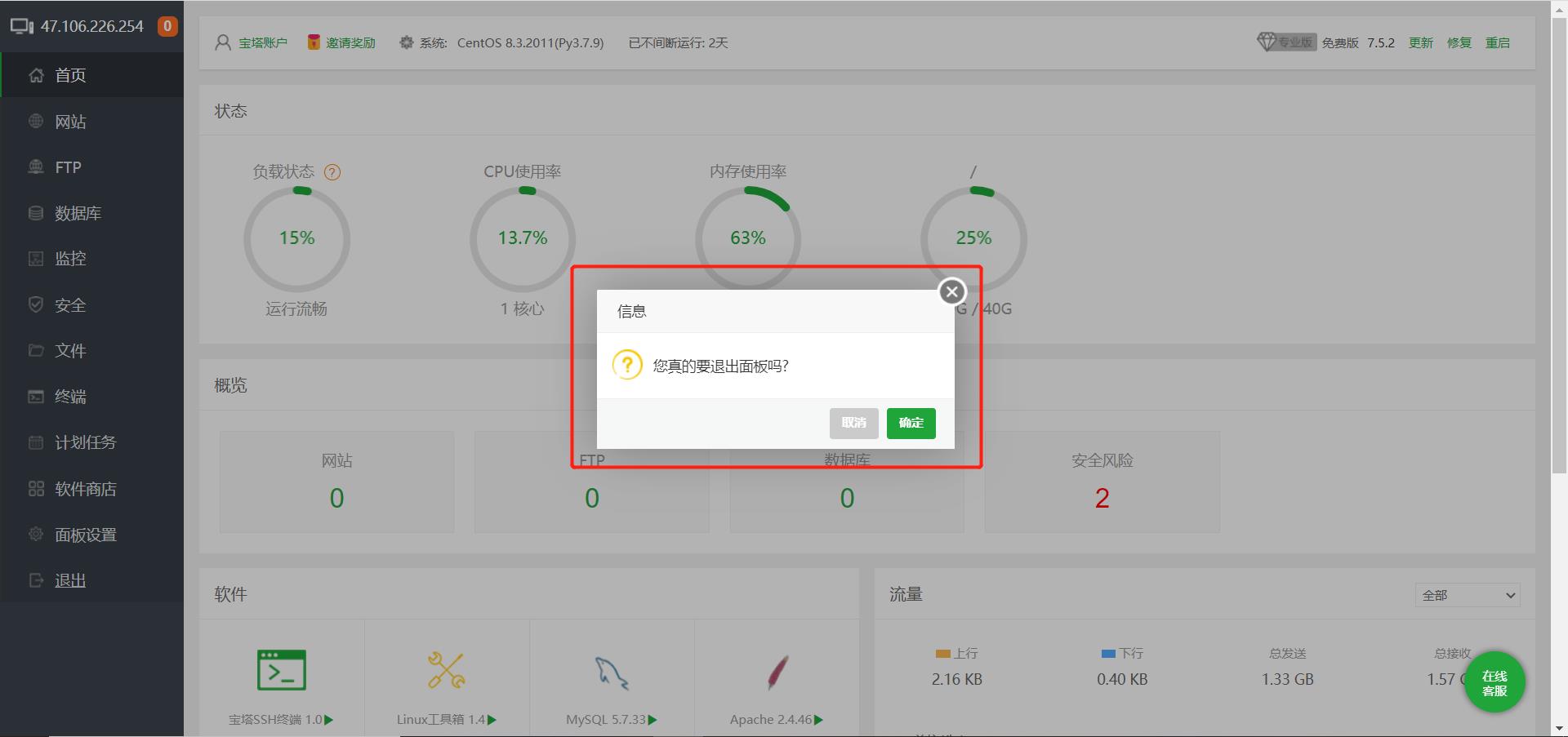This screenshot has height=737, width=1568.
Task: Click the play arrow beside MySQL 5.7.33
Action: [x=653, y=720]
